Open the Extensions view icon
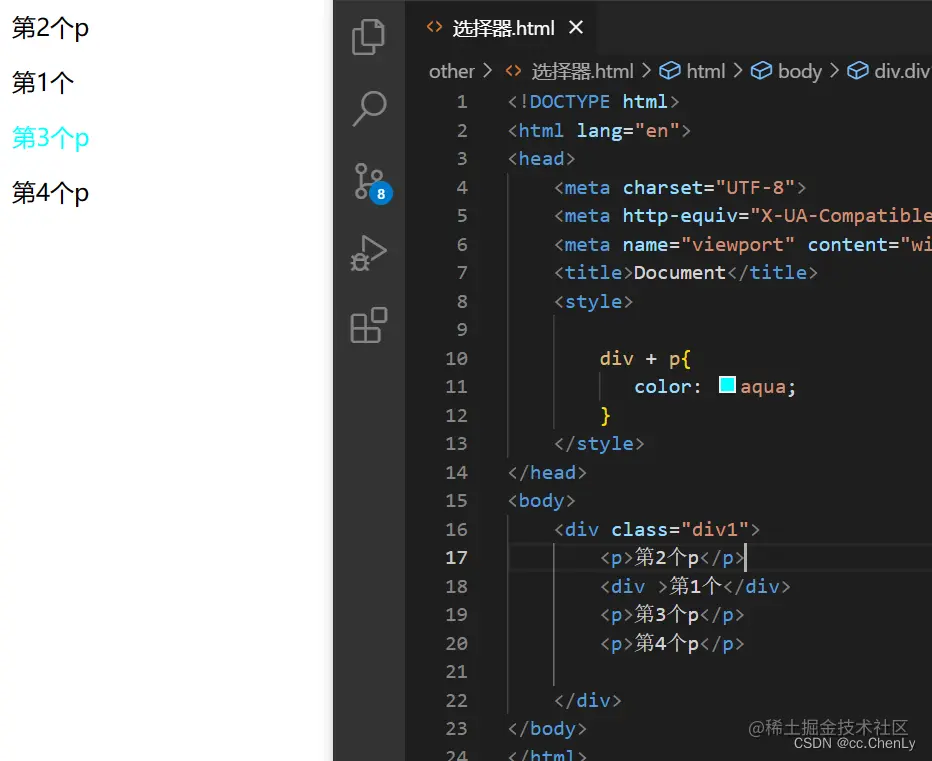This screenshot has width=932, height=761. pos(369,325)
